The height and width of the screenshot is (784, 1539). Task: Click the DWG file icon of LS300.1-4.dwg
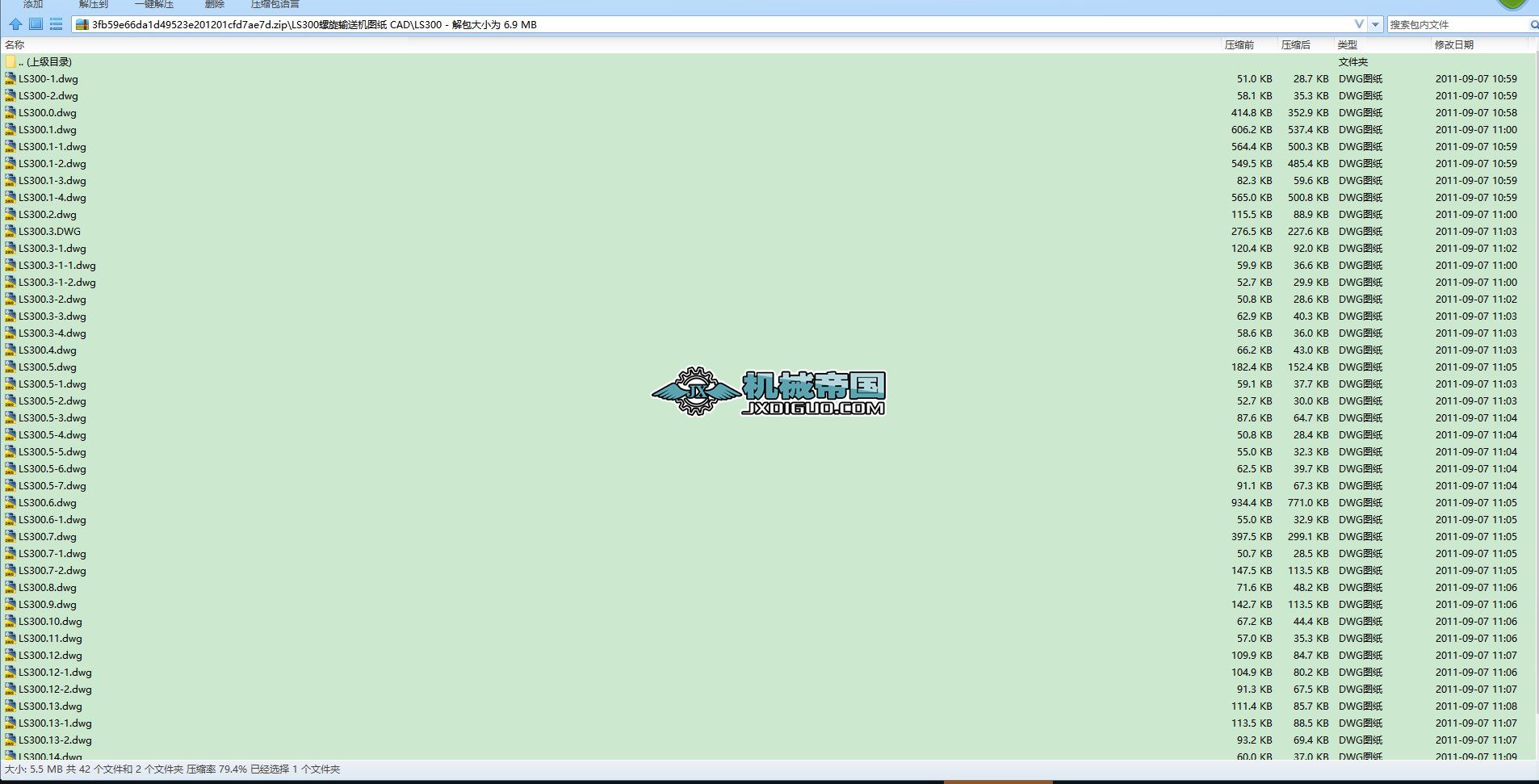pyautogui.click(x=10, y=198)
